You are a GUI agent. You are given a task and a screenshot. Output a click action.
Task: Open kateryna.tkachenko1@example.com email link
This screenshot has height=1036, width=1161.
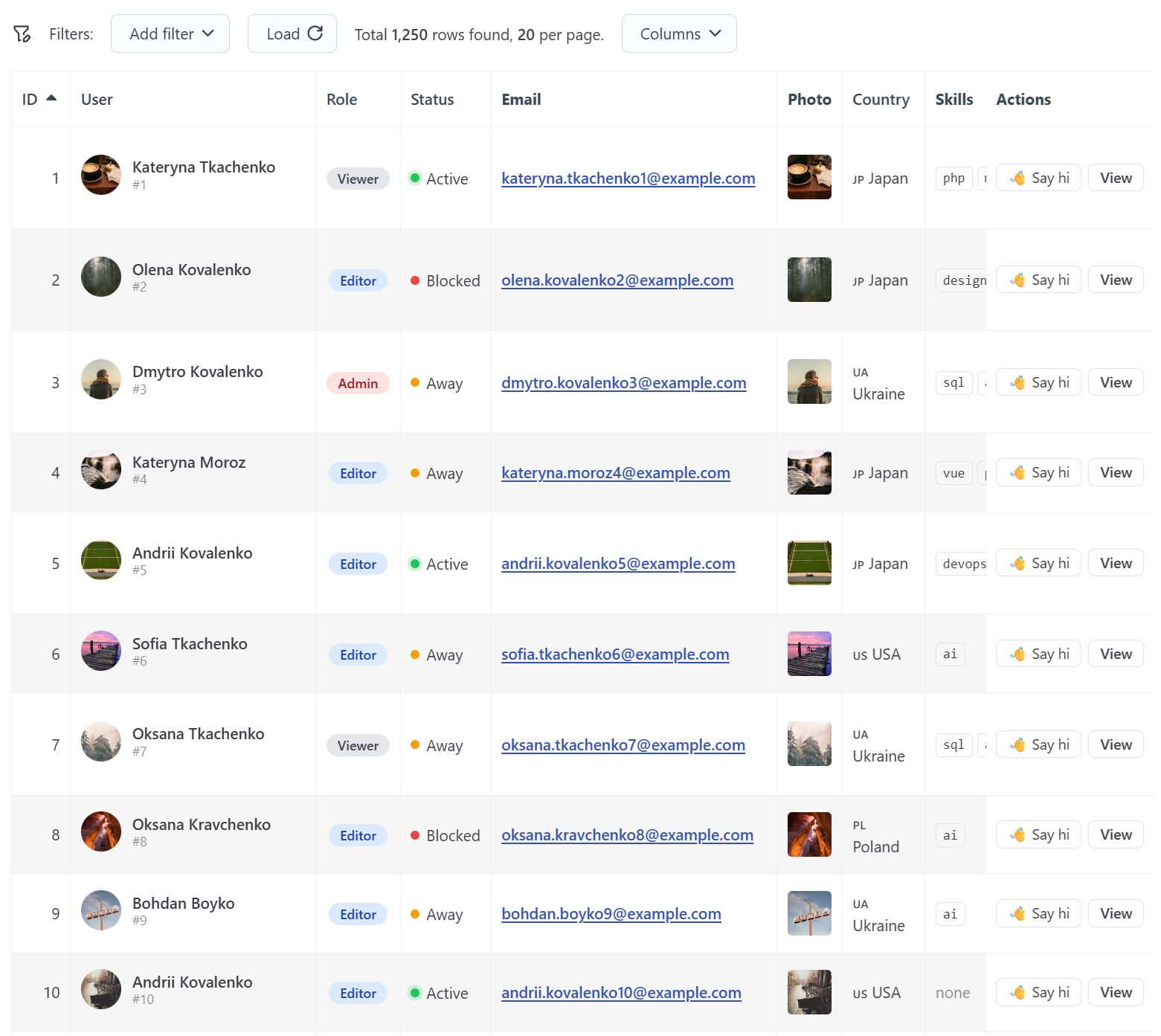point(628,178)
